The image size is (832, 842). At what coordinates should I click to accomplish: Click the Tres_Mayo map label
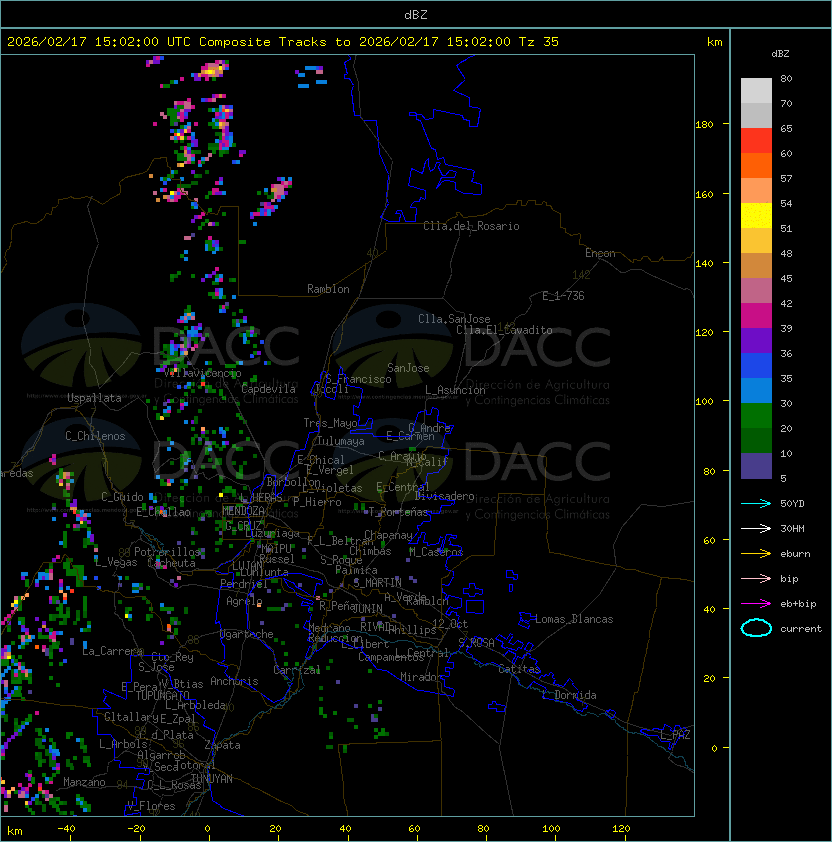tap(330, 423)
